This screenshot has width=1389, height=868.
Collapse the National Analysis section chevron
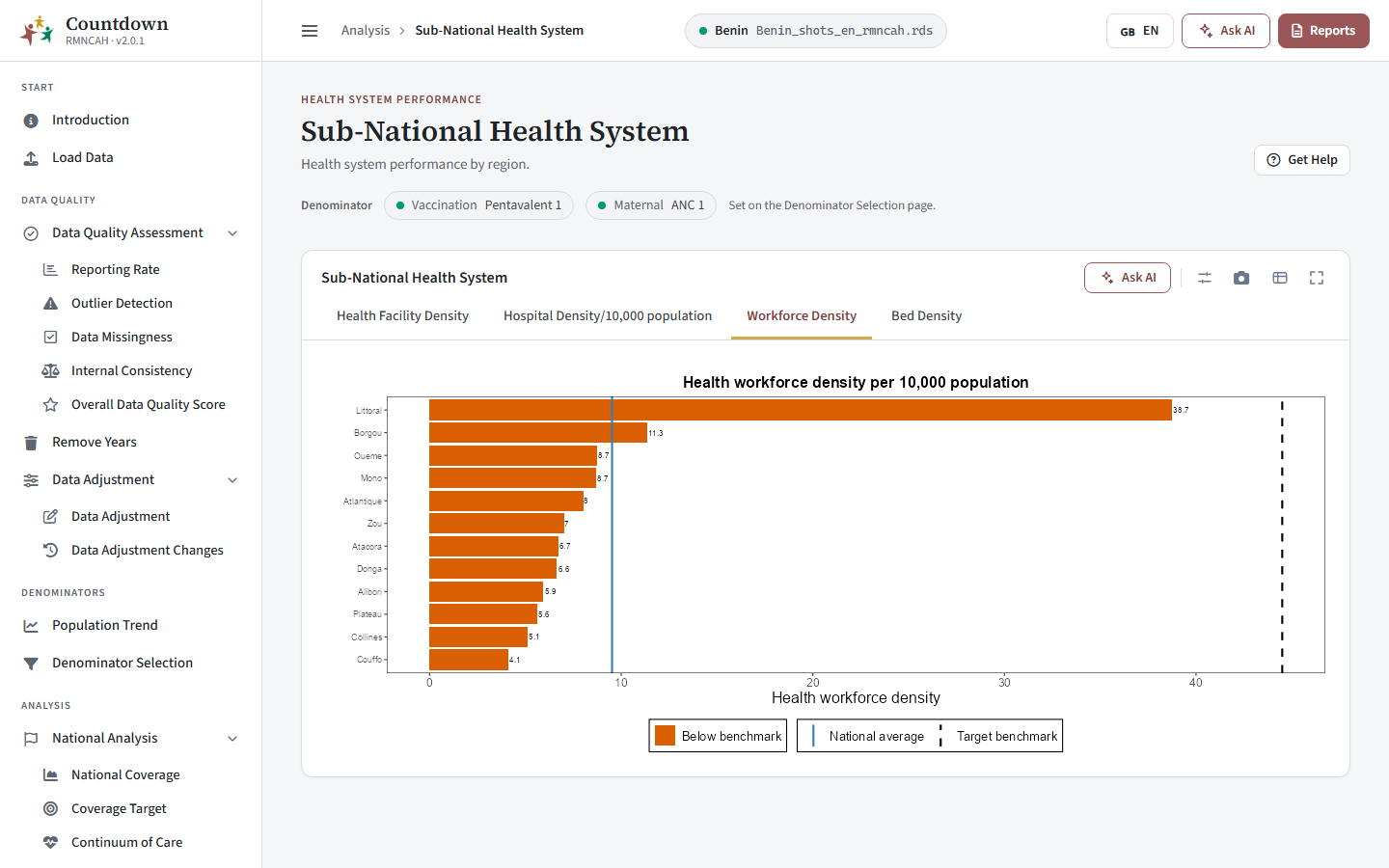pos(232,739)
